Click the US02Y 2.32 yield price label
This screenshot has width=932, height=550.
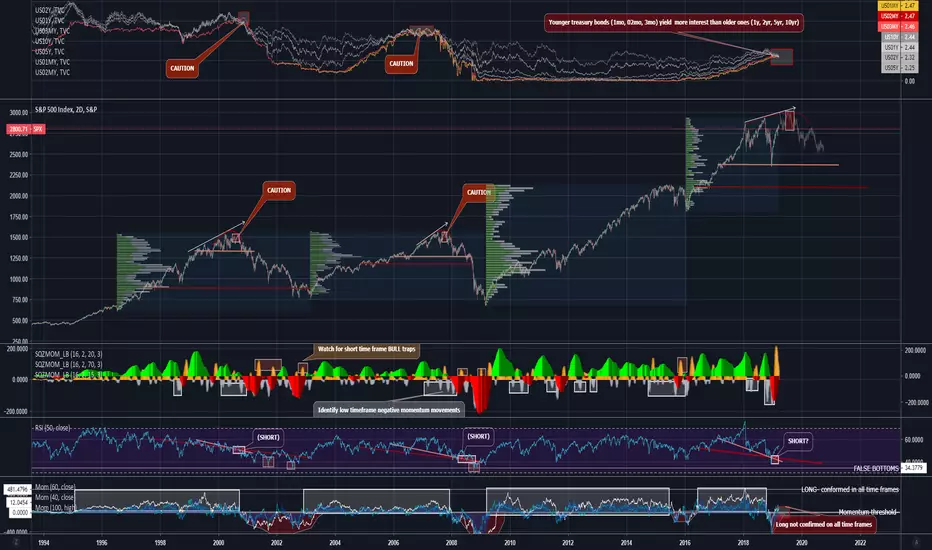coord(900,57)
